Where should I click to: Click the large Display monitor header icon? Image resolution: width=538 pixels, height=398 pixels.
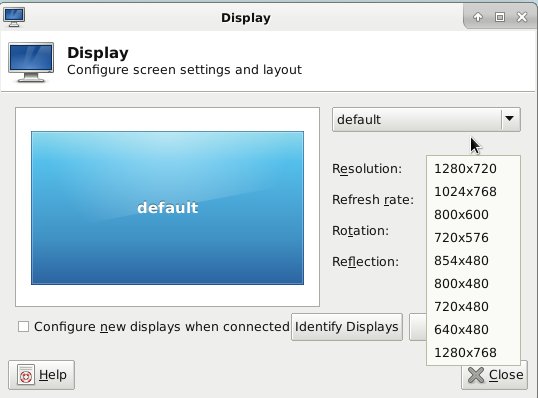(x=31, y=62)
